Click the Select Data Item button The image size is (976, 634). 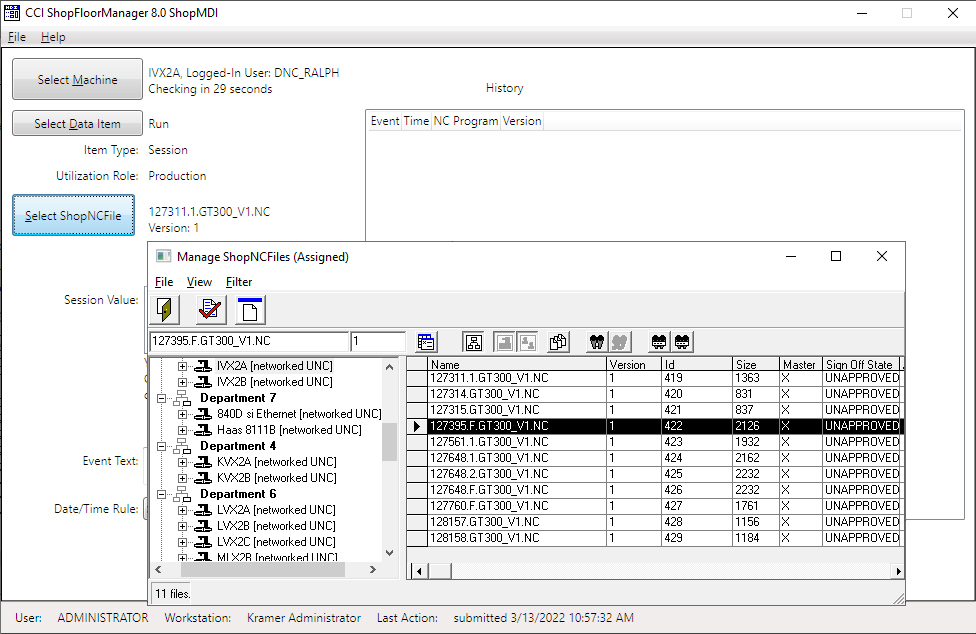coord(77,123)
